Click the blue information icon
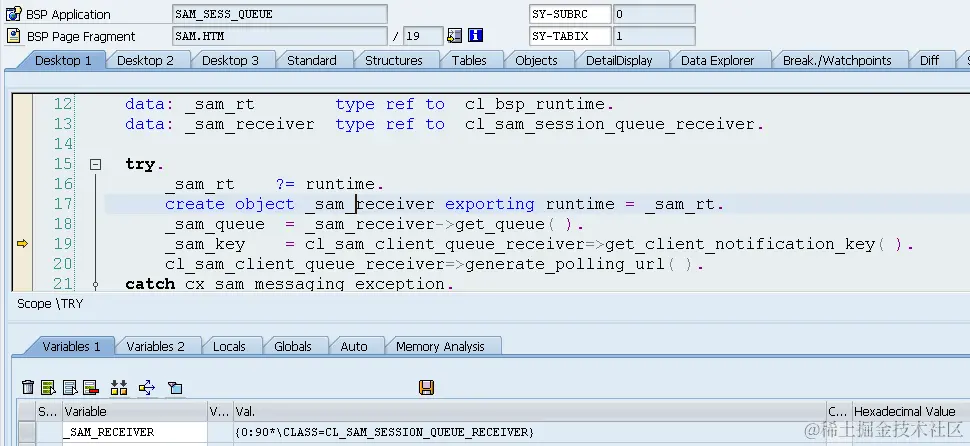Viewport: 970px width, 446px height. 475,35
